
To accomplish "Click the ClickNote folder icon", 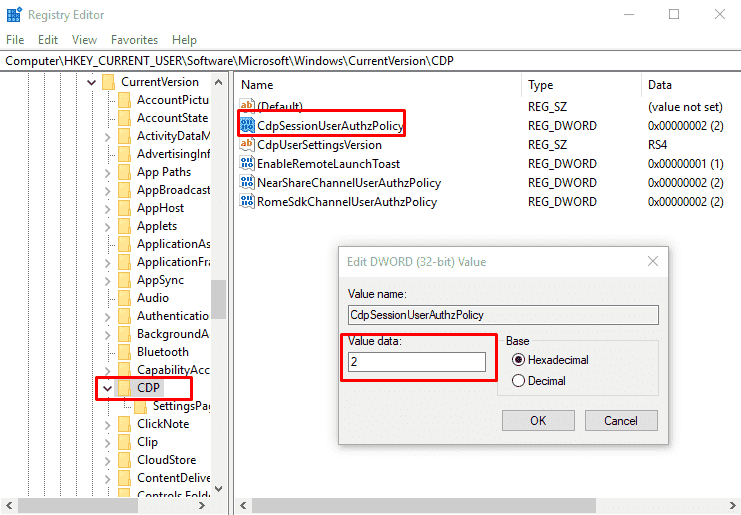I will coord(125,424).
